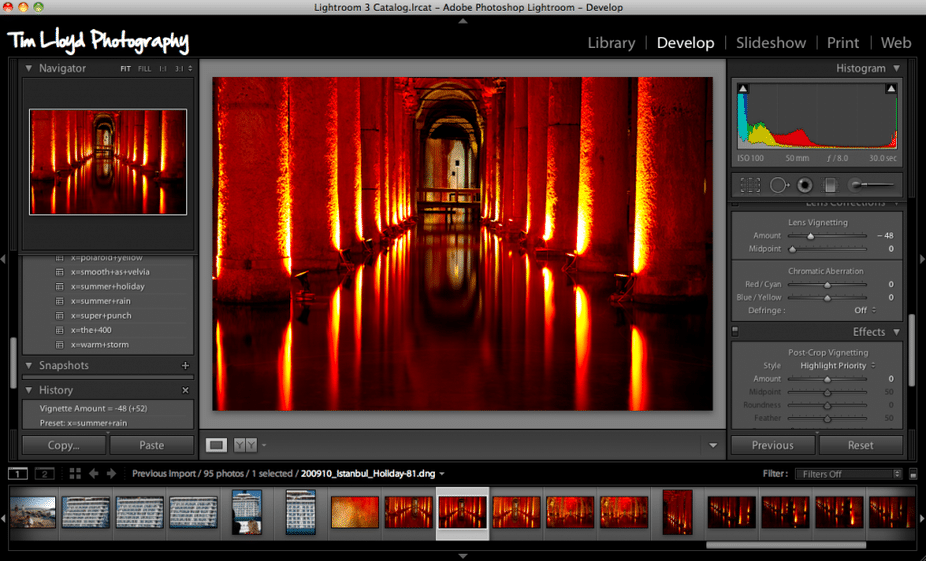Click the Previous button
926x561 pixels.
tap(772, 445)
